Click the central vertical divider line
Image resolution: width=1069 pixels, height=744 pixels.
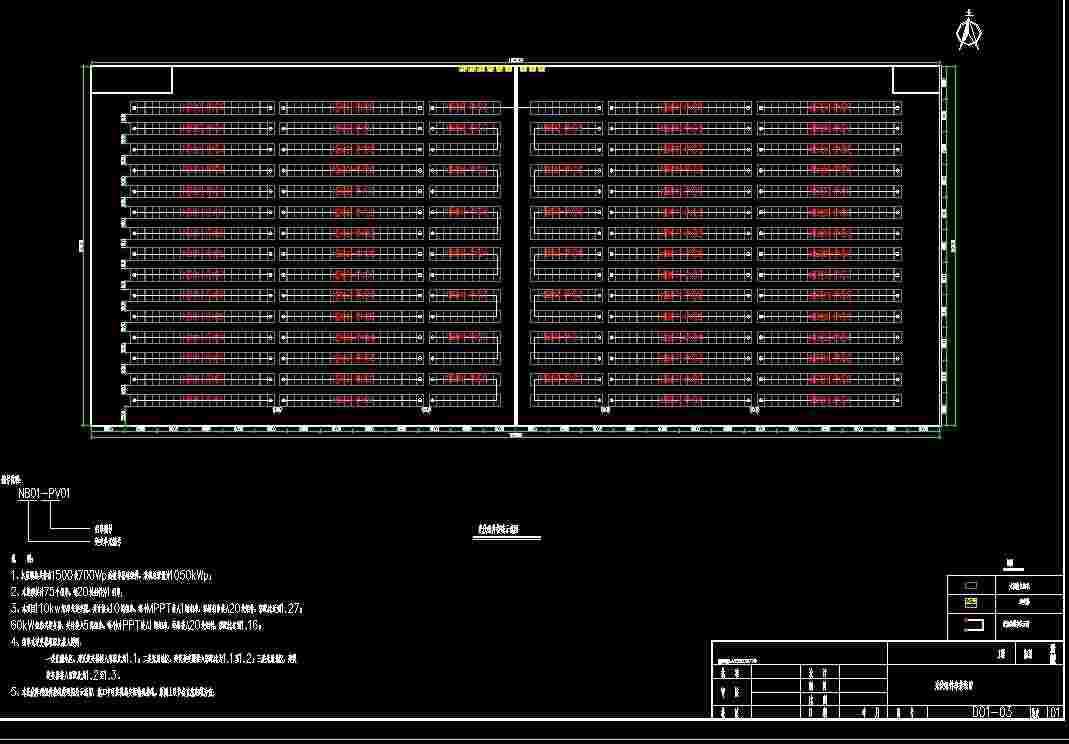point(515,260)
